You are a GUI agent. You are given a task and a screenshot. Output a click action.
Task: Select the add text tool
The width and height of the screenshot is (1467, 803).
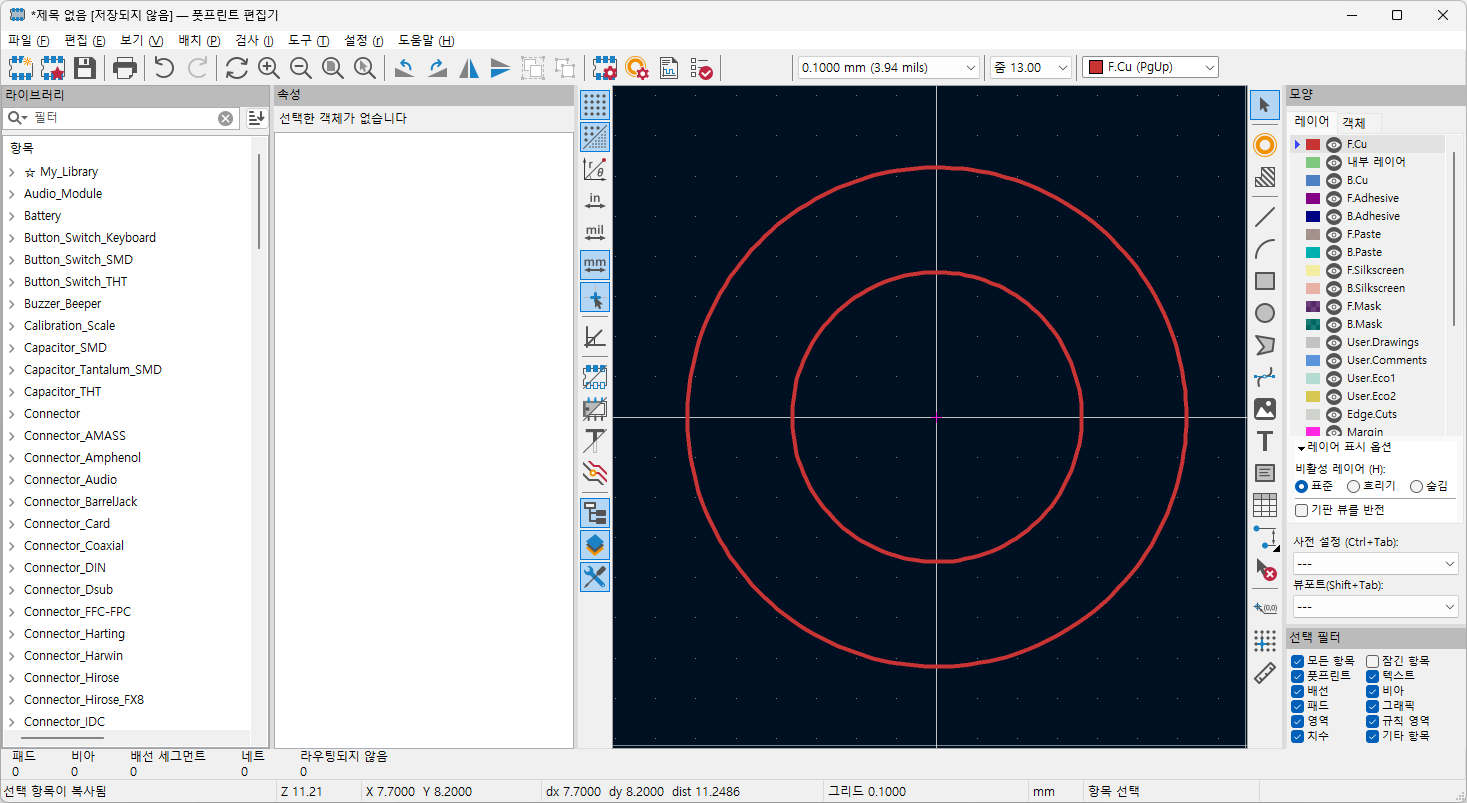pyautogui.click(x=1265, y=441)
